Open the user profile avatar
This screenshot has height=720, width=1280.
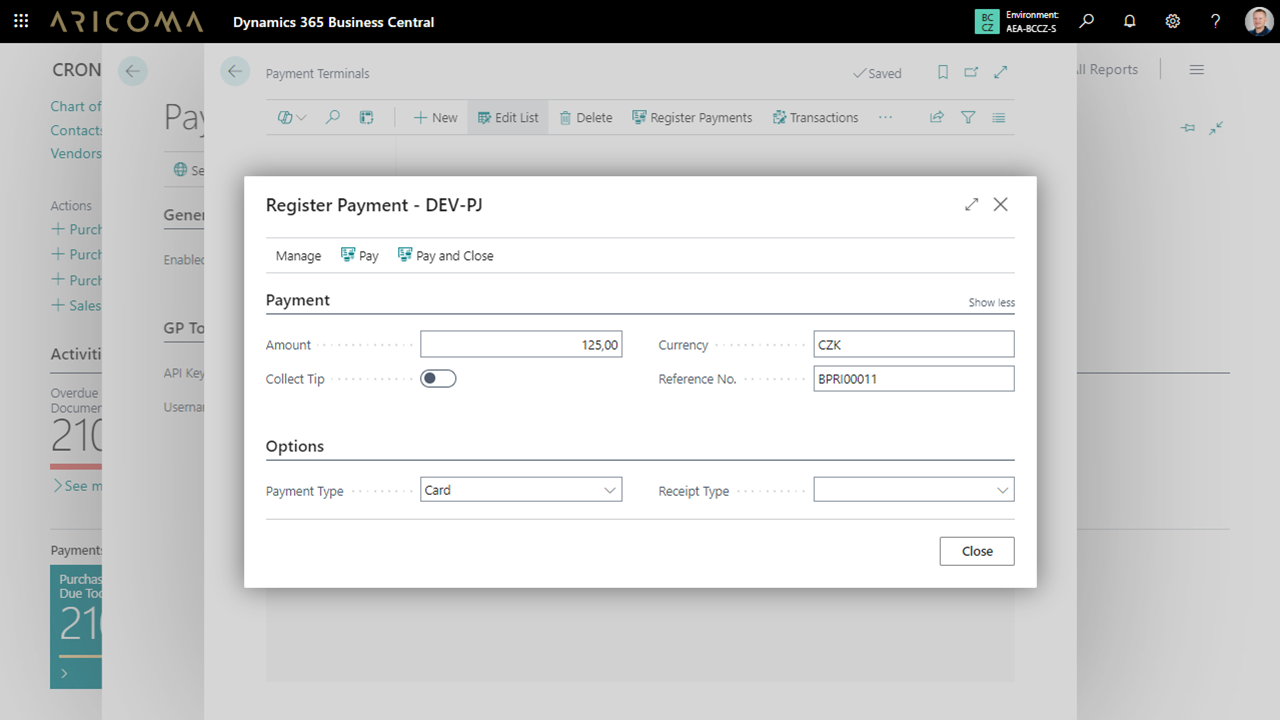pos(1259,21)
